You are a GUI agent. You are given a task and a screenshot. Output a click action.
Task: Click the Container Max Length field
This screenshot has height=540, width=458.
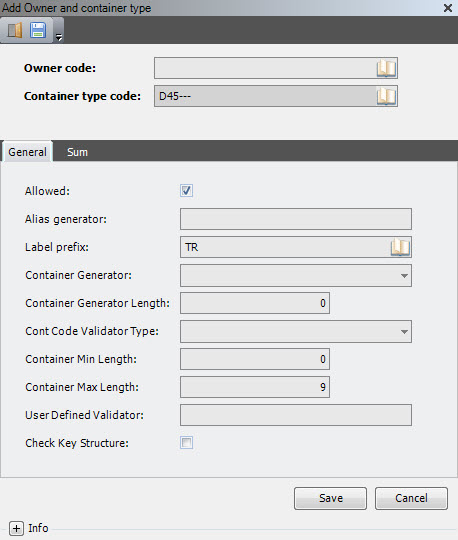point(255,387)
